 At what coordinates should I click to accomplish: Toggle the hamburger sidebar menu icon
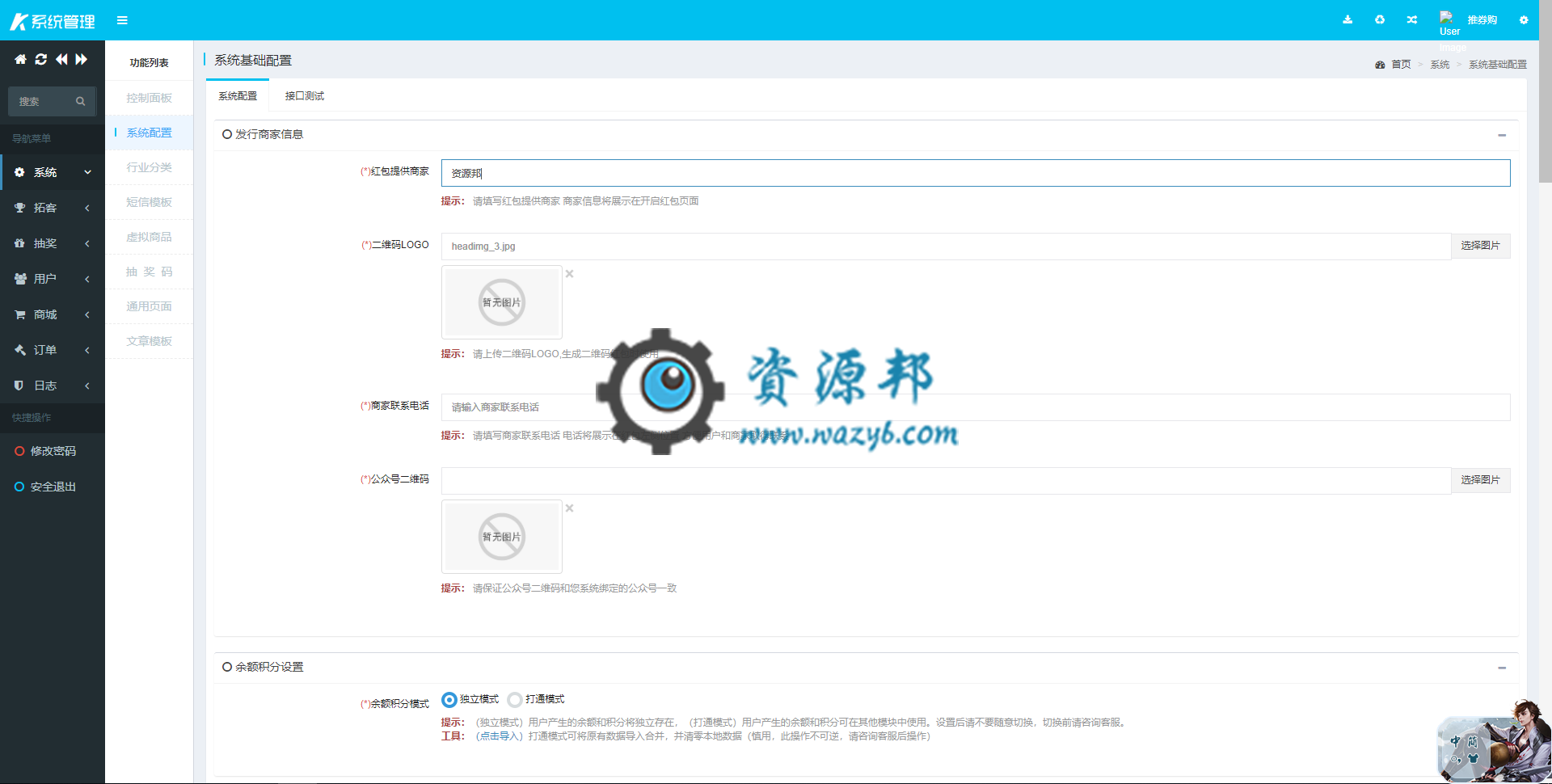tap(122, 20)
